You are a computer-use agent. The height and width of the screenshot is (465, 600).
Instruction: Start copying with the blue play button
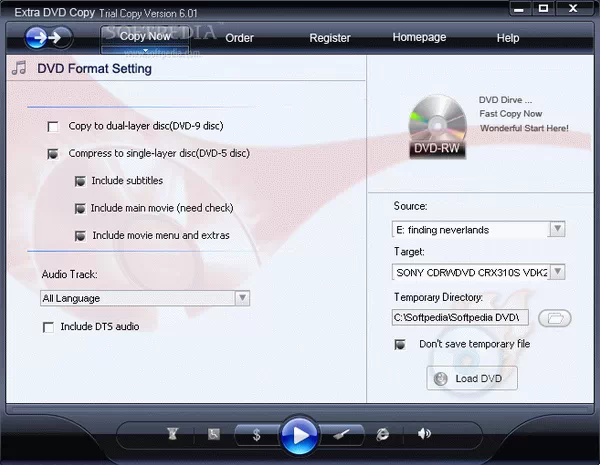pyautogui.click(x=299, y=435)
